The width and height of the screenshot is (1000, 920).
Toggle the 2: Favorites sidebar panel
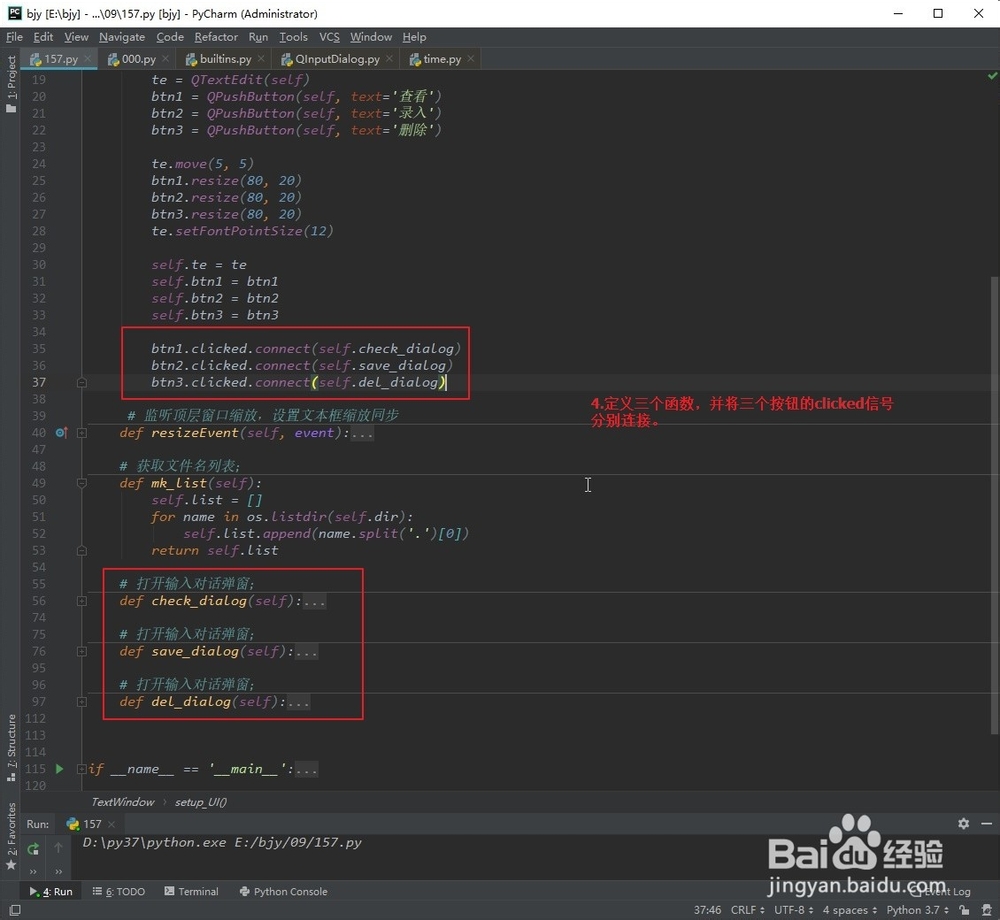click(x=10, y=833)
